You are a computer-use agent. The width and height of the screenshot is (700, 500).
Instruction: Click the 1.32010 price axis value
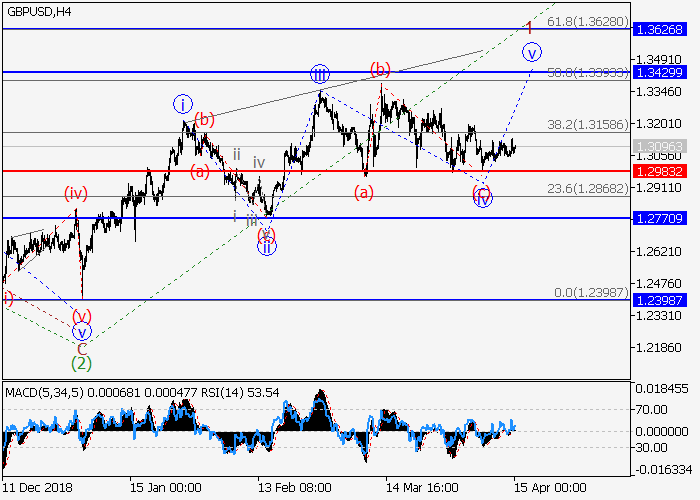[658, 124]
